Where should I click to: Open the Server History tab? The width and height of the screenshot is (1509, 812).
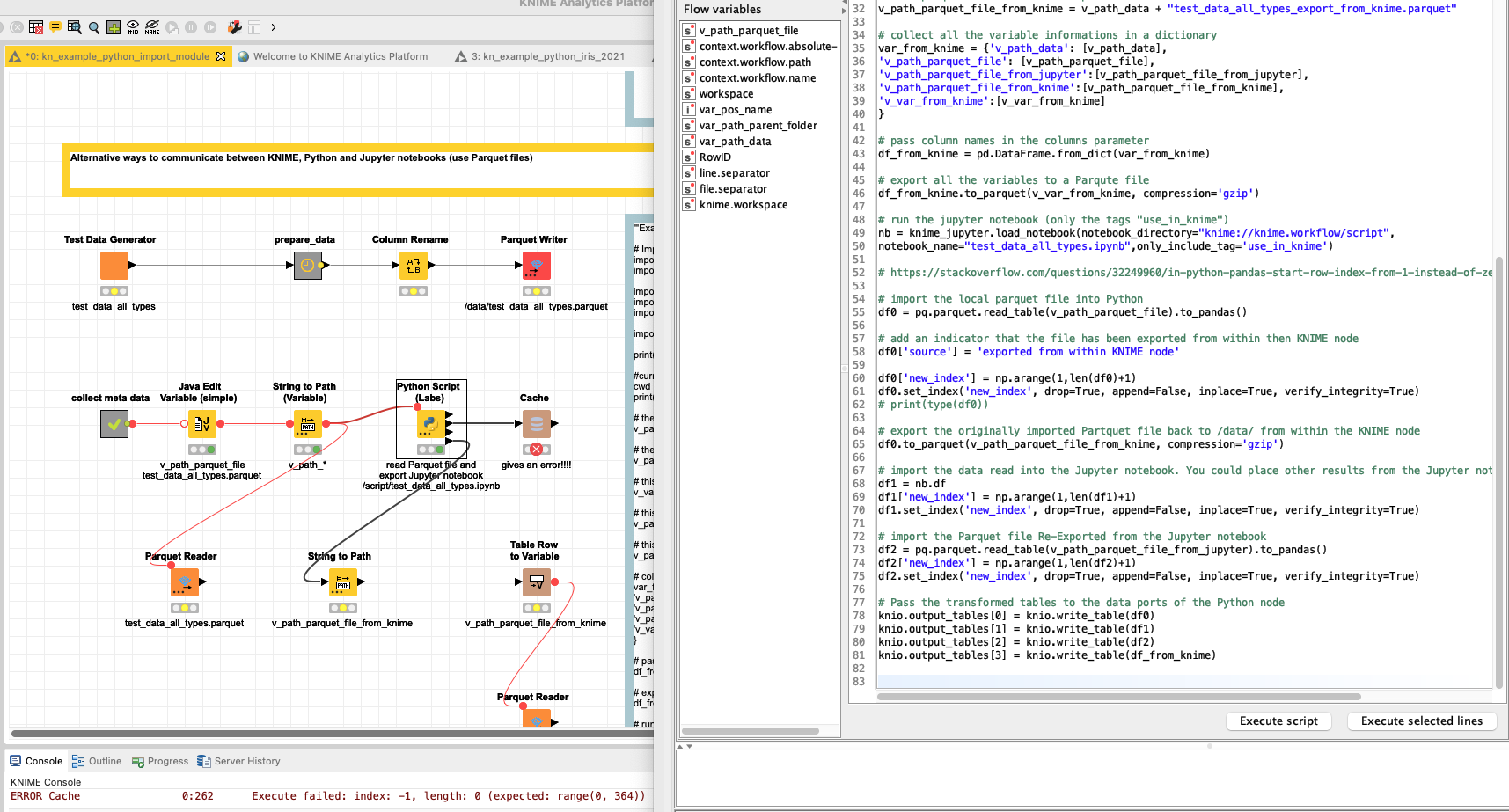pos(239,761)
